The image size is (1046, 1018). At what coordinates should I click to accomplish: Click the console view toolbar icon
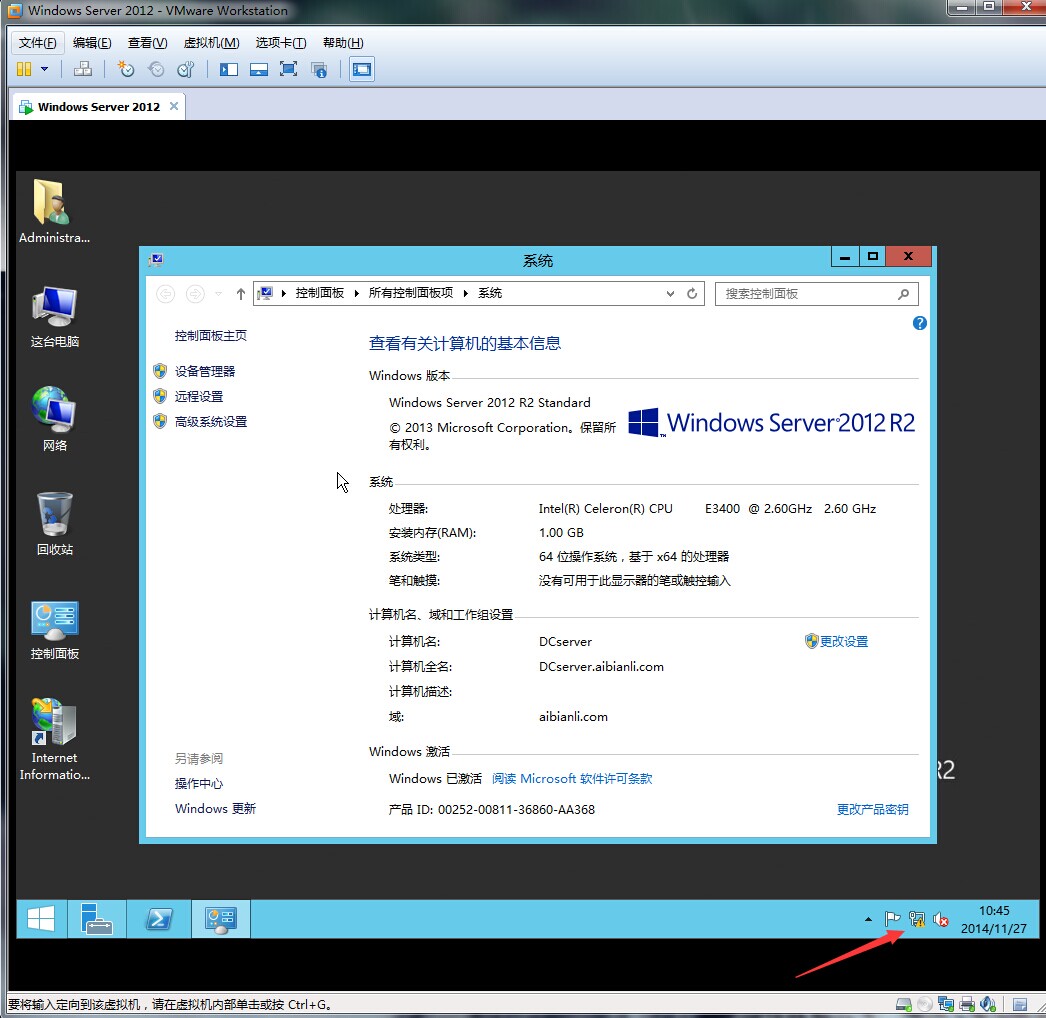pyautogui.click(x=362, y=69)
